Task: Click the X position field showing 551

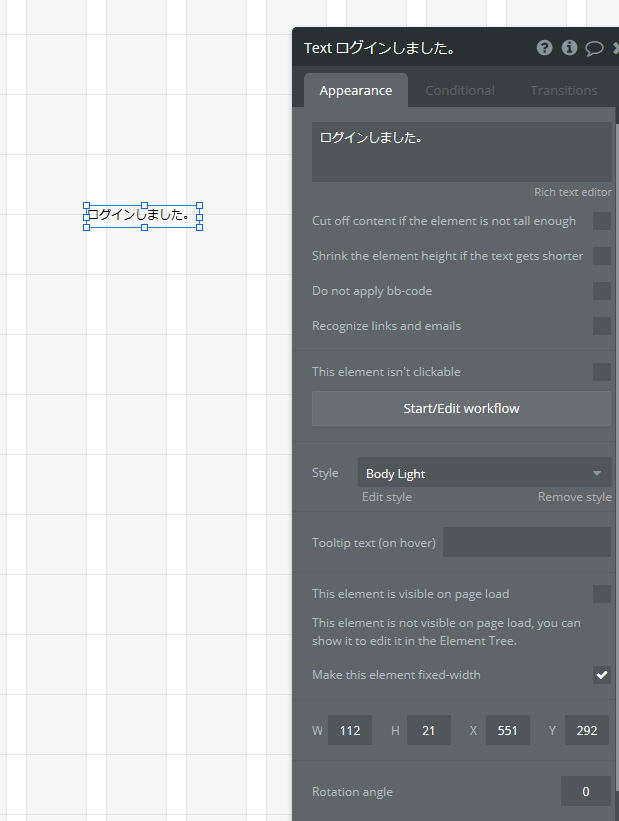Action: pyautogui.click(x=507, y=730)
